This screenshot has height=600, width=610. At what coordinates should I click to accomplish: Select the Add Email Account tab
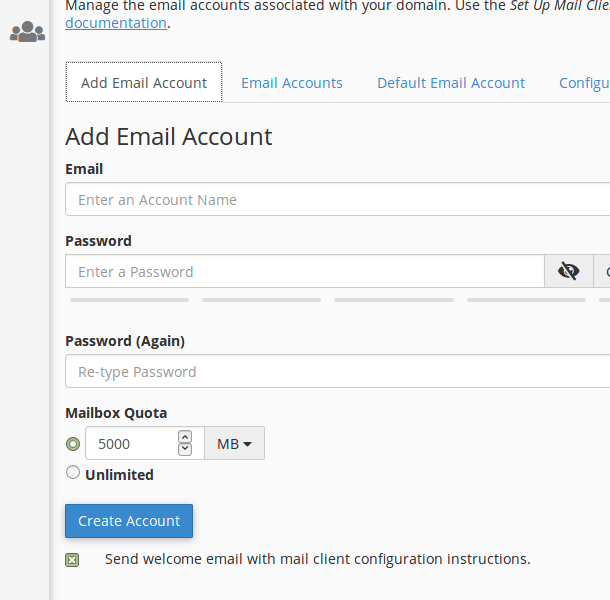pyautogui.click(x=144, y=83)
